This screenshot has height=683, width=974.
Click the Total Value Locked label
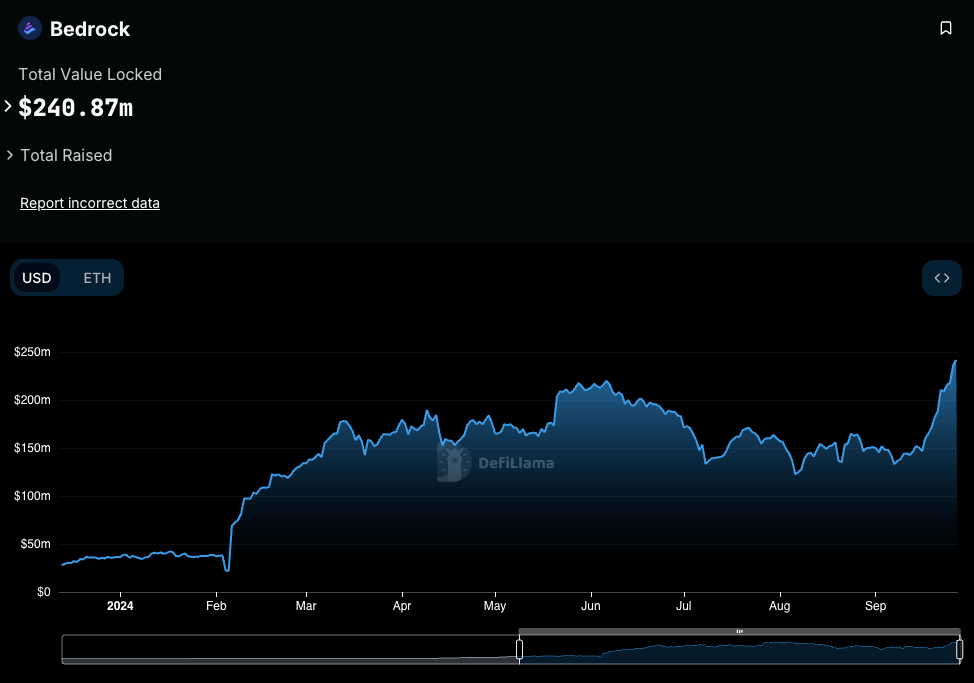[x=90, y=75]
